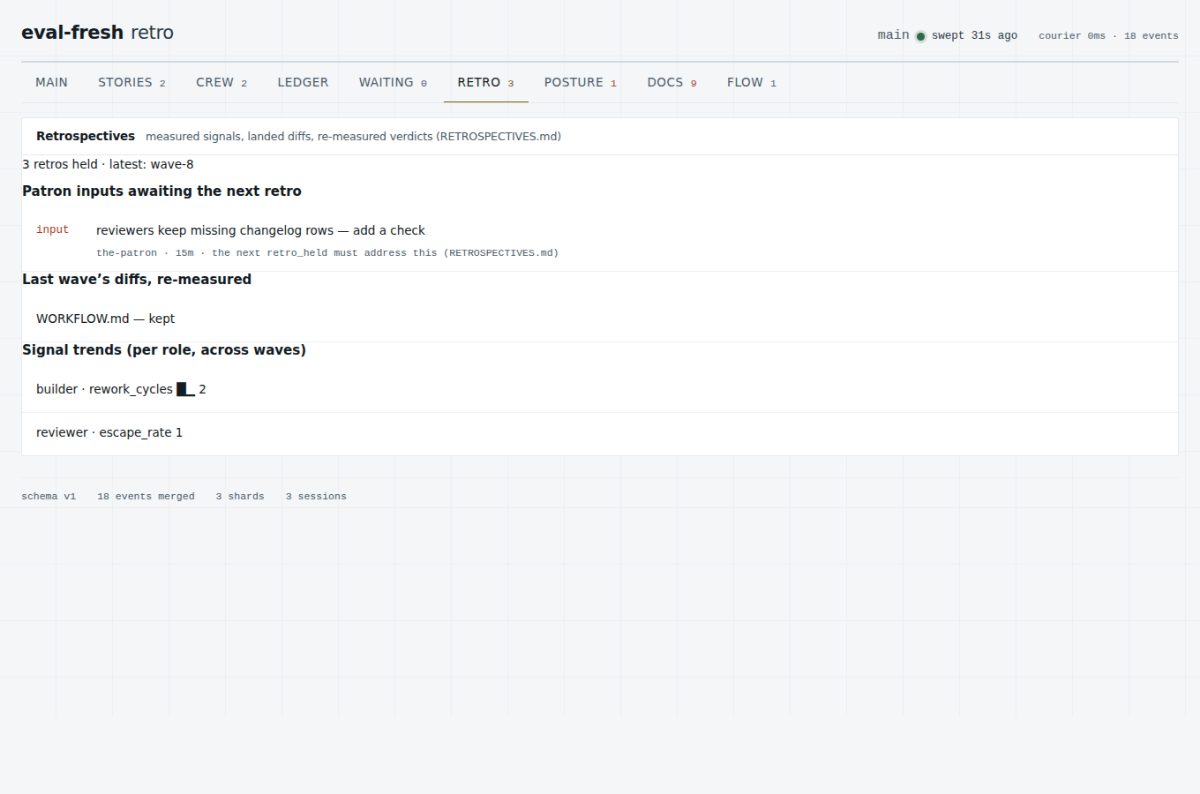Select the 'WORKFLOW.md — kept' row
1200x794 pixels.
pos(600,319)
